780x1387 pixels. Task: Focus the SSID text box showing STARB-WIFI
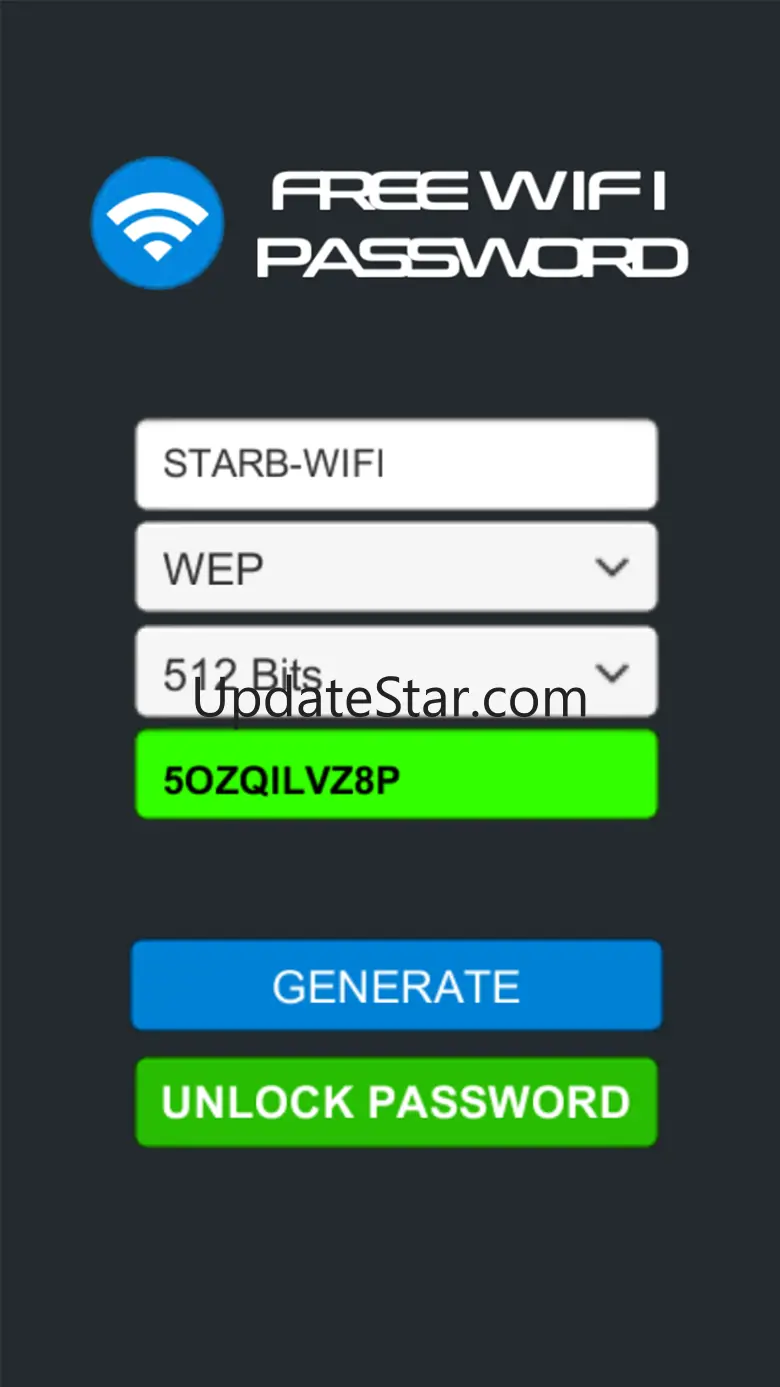[396, 464]
